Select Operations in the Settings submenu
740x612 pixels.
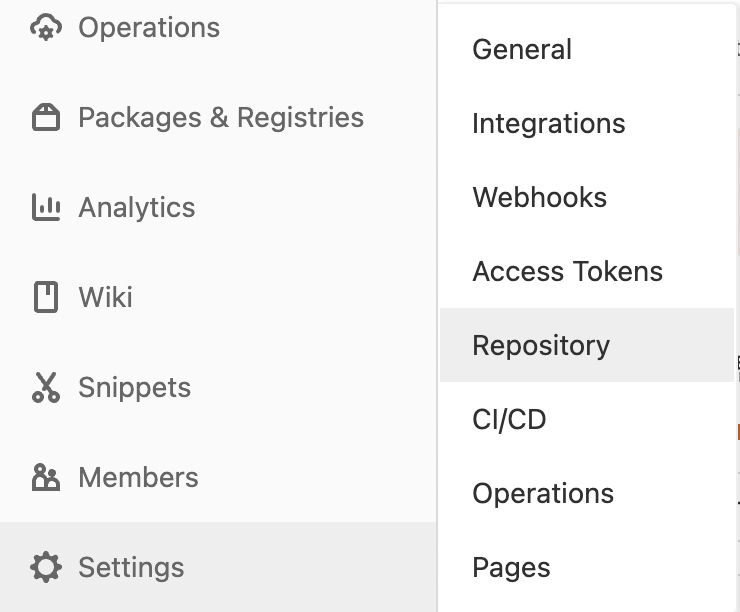(543, 494)
